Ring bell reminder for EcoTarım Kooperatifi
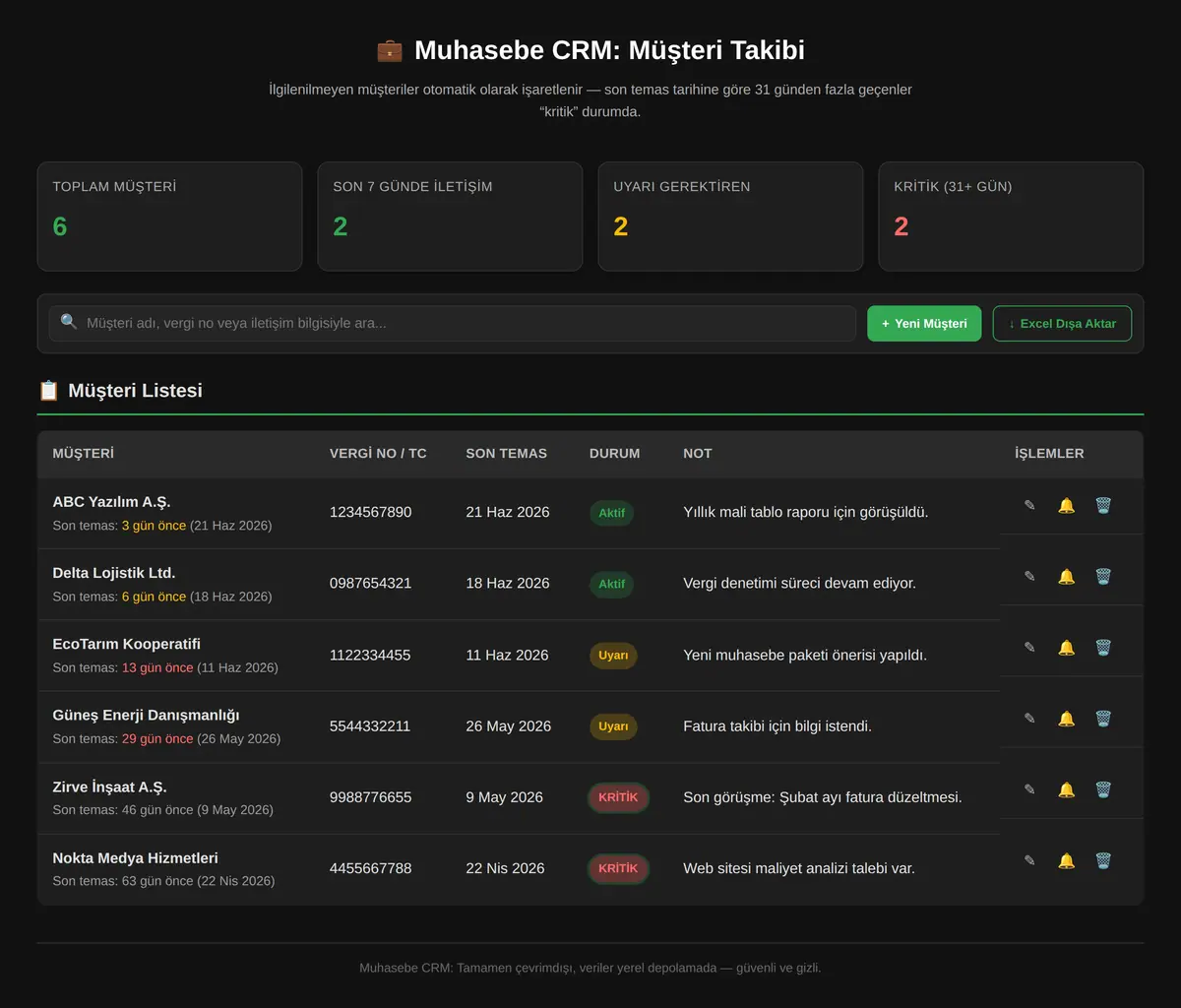This screenshot has width=1181, height=1008. coord(1066,647)
